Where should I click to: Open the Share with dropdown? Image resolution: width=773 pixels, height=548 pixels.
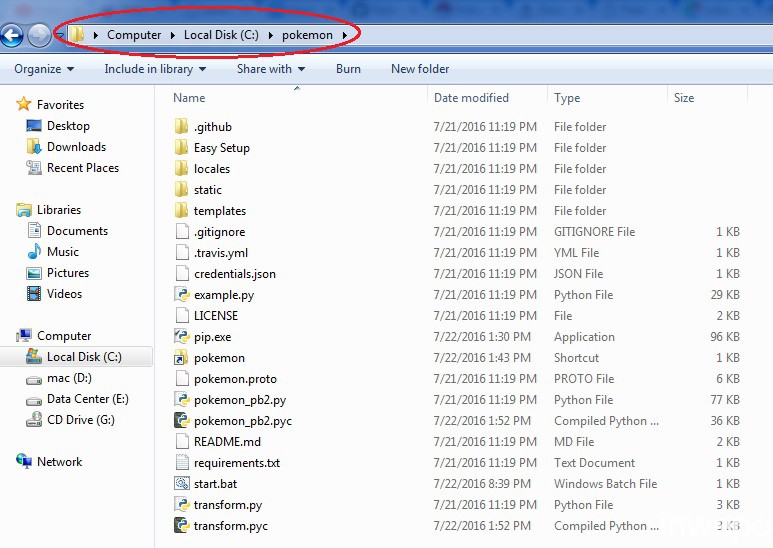271,69
